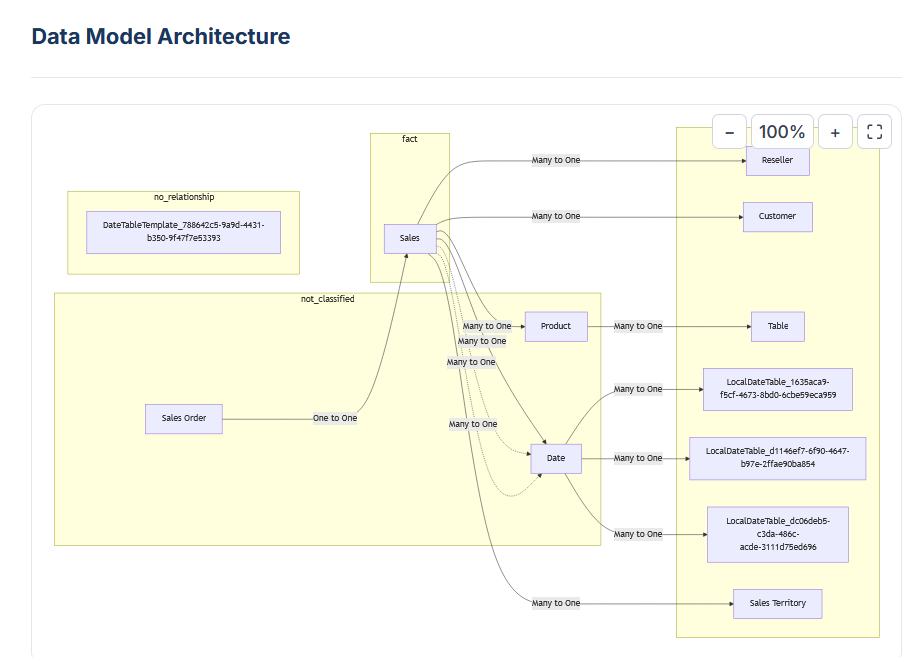
Task: Click the Many to One label near Reseller
Action: (x=557, y=159)
